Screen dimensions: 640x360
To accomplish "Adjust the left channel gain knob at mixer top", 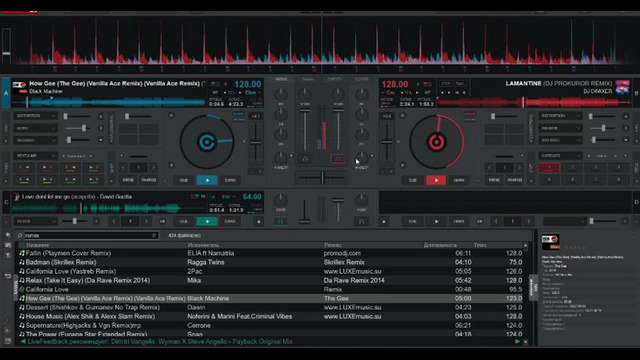I will pos(305,95).
